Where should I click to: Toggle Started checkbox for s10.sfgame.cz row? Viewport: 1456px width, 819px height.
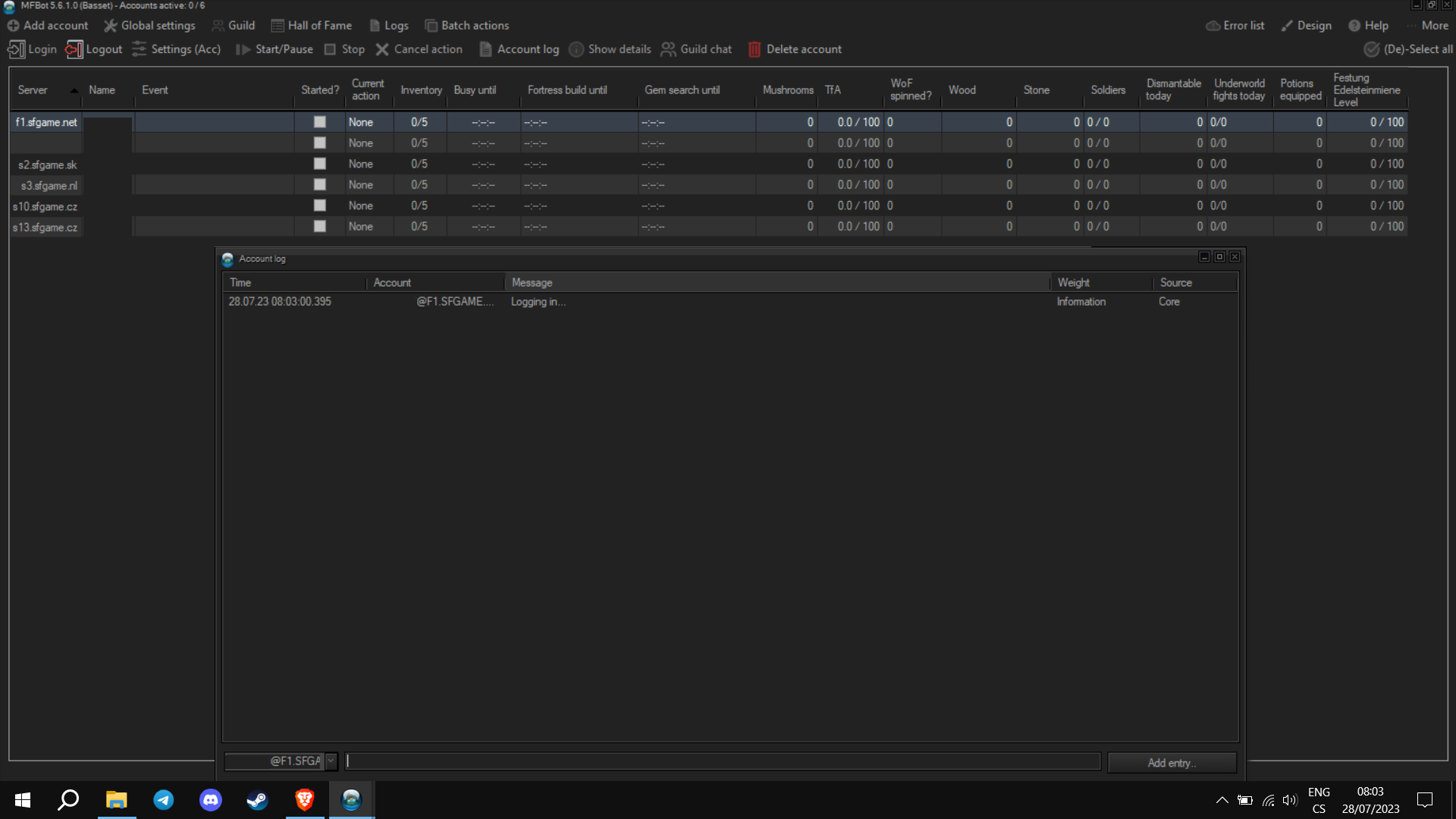point(320,206)
